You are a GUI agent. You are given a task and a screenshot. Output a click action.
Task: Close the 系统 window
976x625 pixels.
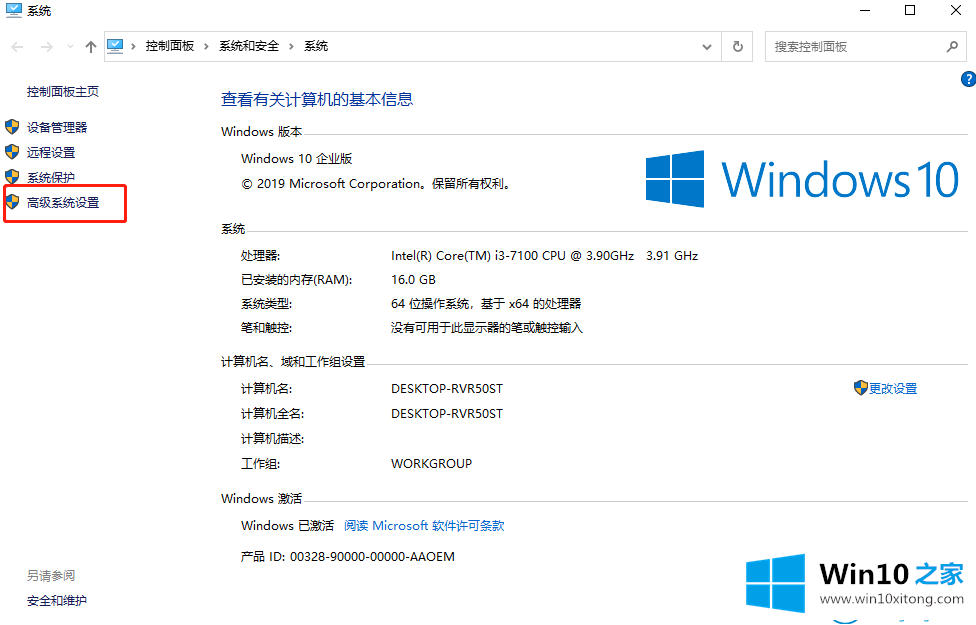tap(955, 11)
